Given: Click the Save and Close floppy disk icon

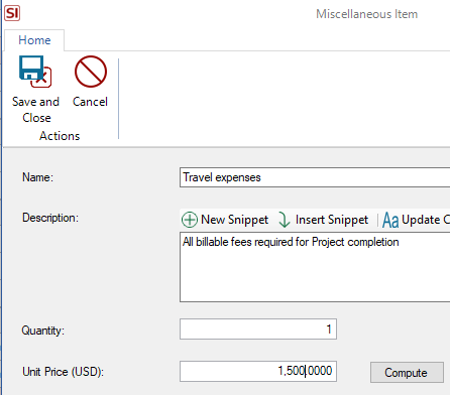Looking at the screenshot, I should pyautogui.click(x=35, y=71).
